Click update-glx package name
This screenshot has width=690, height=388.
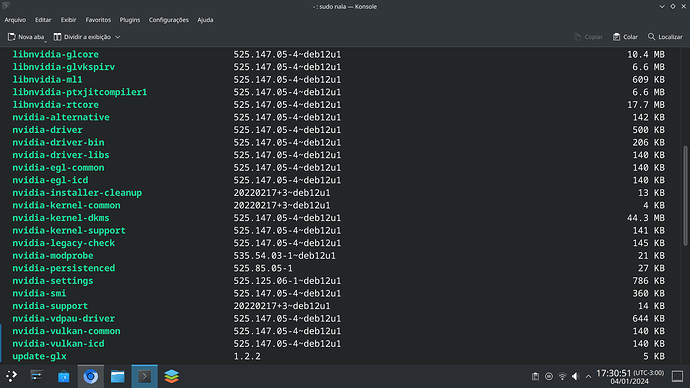click(39, 356)
